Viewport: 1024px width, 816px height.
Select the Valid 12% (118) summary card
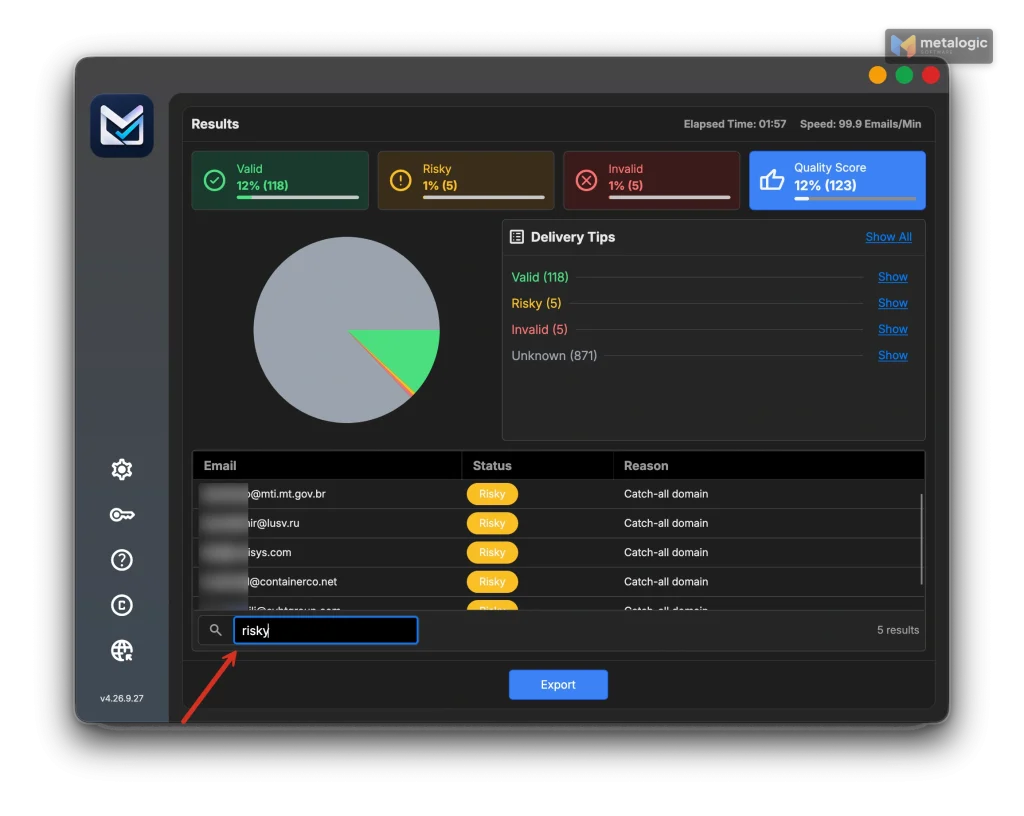[x=280, y=180]
